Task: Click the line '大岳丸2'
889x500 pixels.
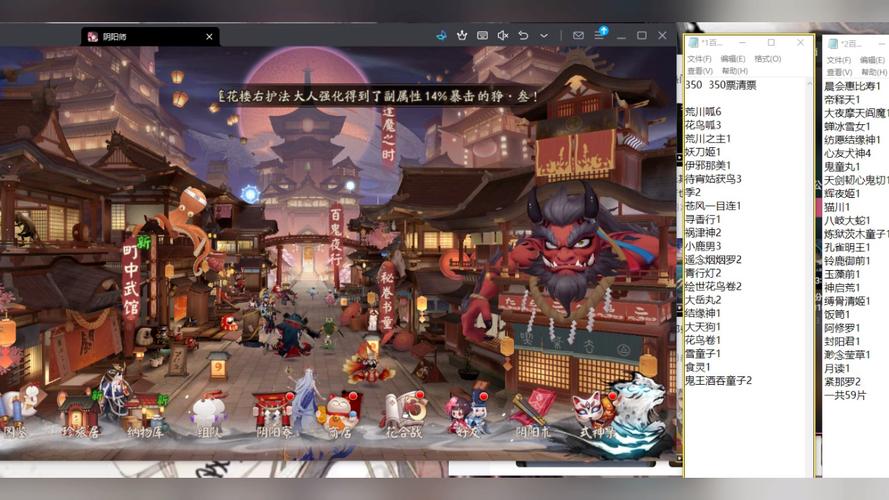Action: coord(703,299)
